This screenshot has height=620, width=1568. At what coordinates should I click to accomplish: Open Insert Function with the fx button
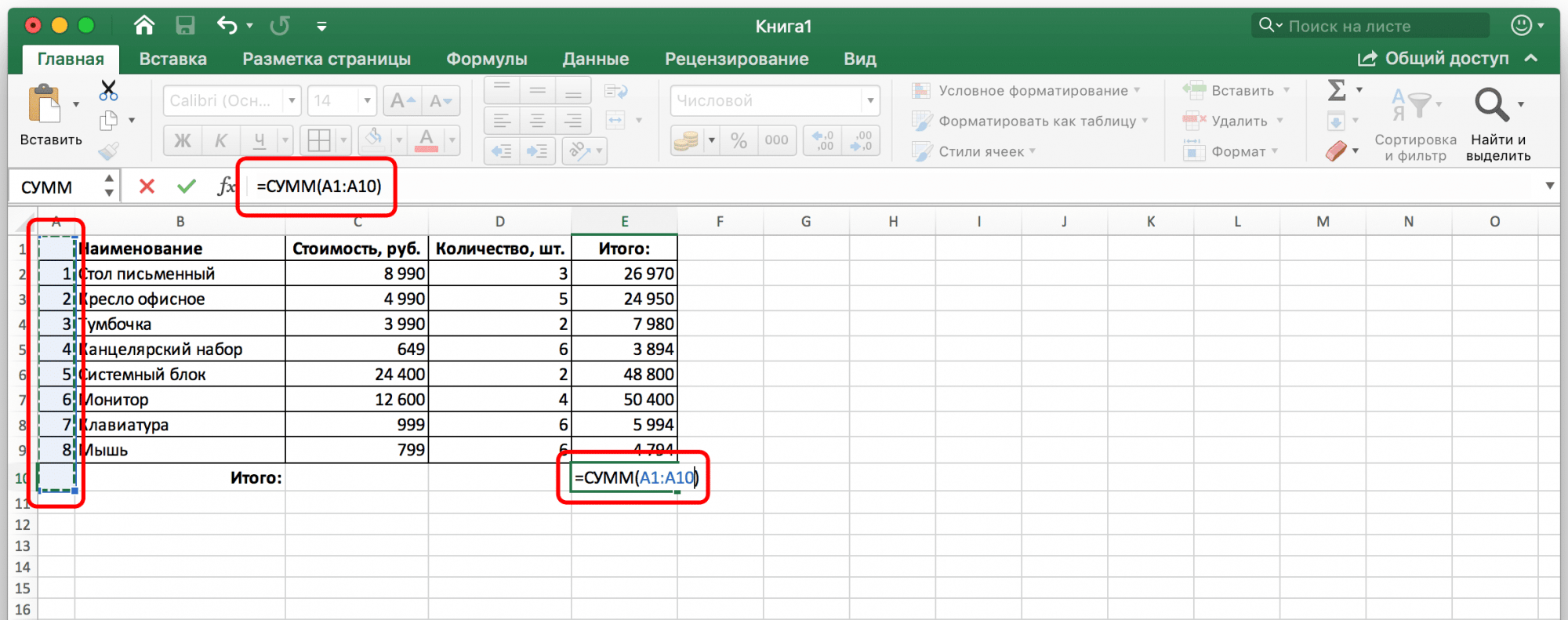pyautogui.click(x=226, y=187)
